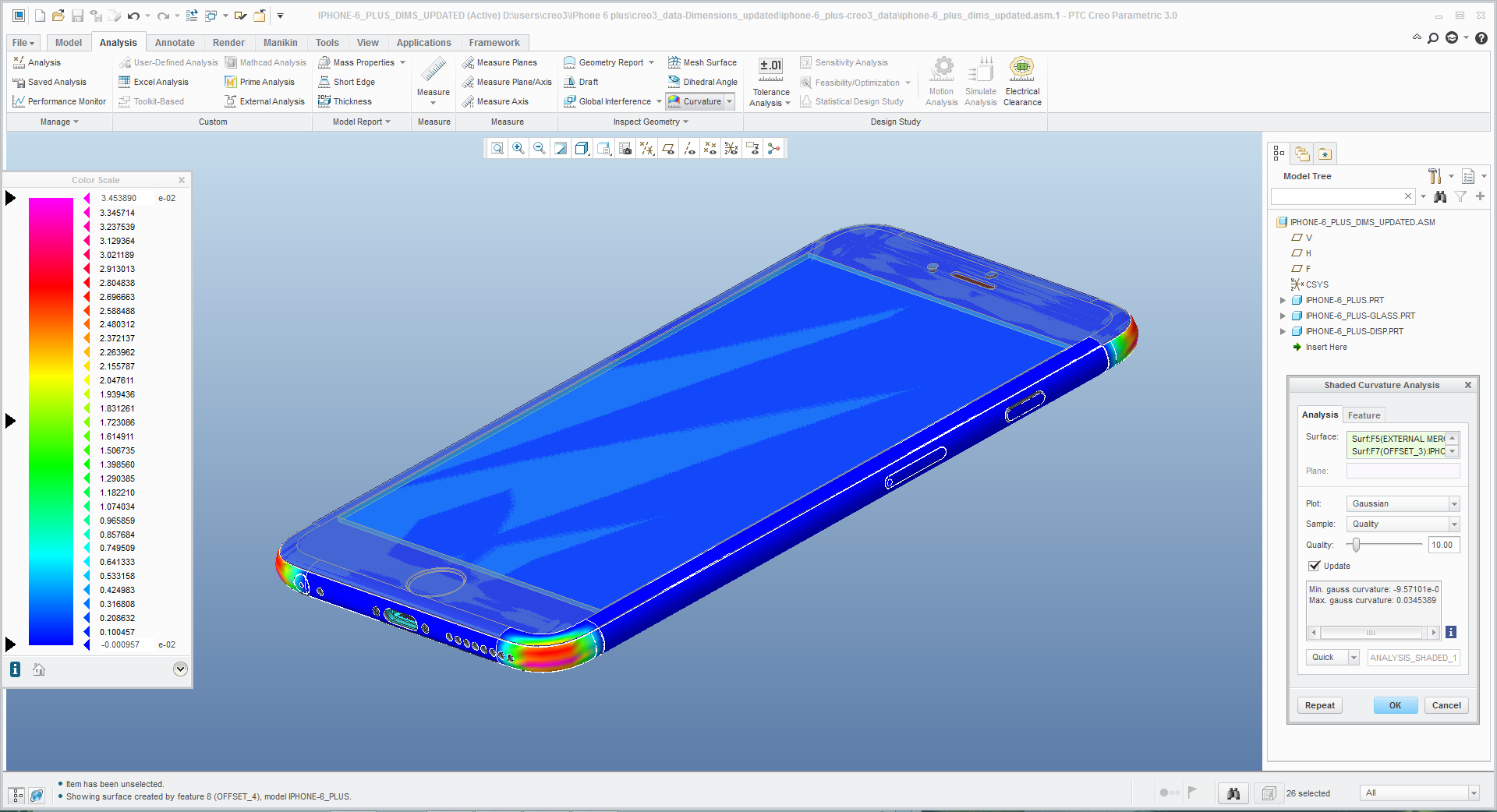Toggle coordinate system display visibility
1497x812 pixels.
point(731,148)
